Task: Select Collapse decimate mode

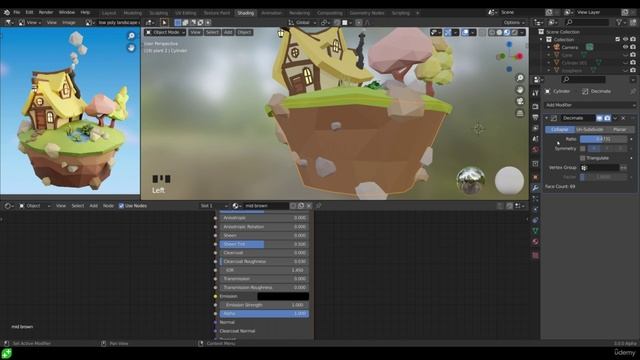Action: click(560, 129)
